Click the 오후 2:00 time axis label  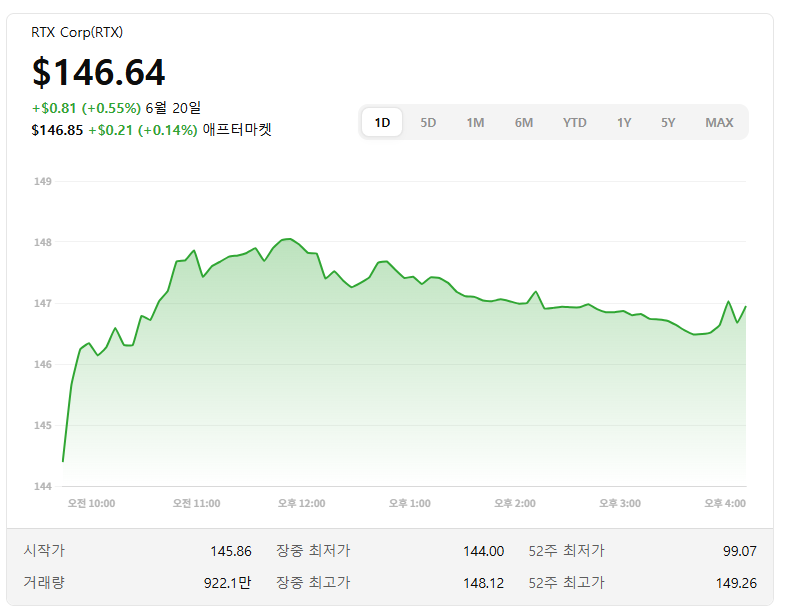[x=515, y=503]
